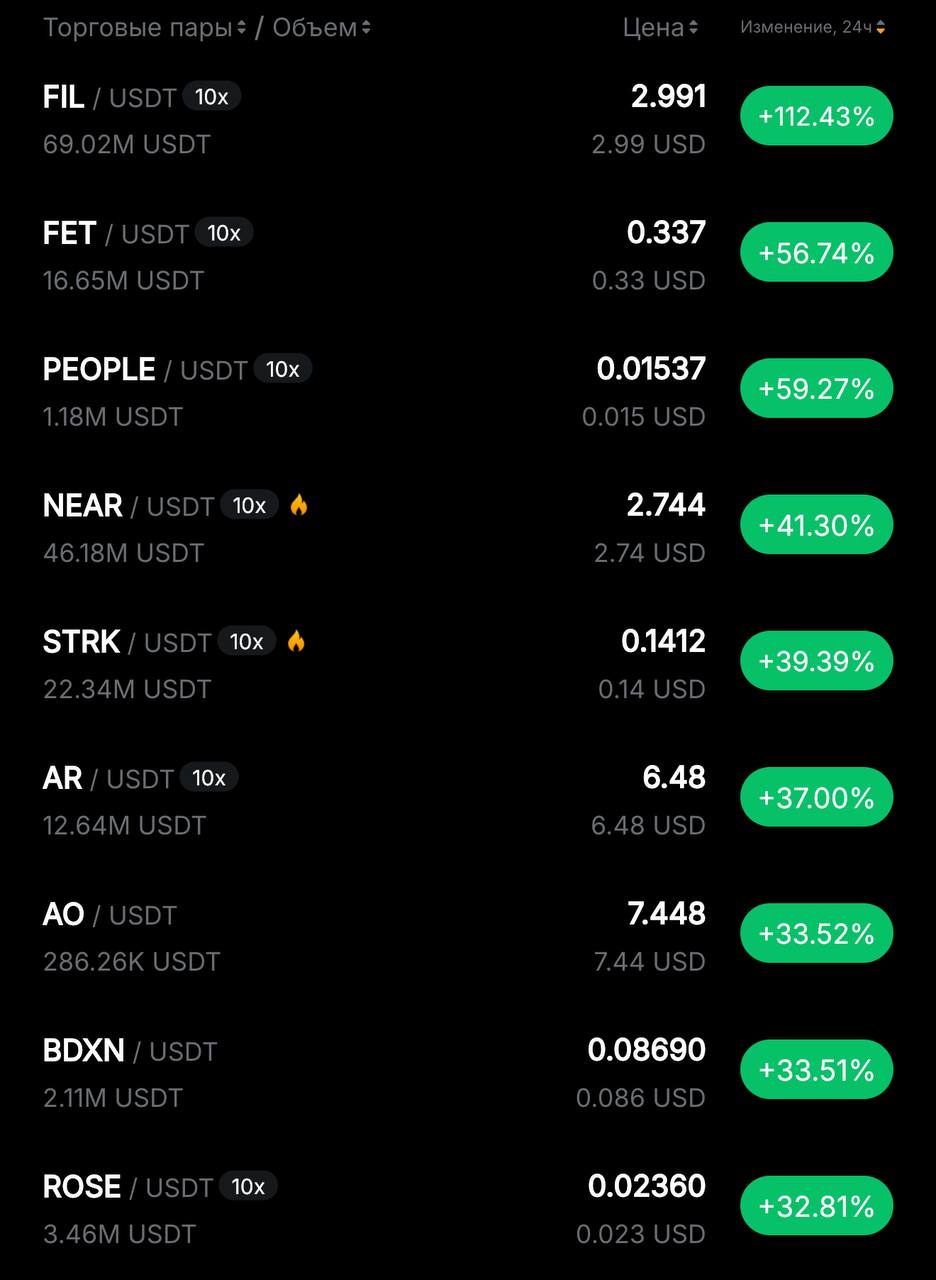Toggle the Изменение, 24ч sort arrows
This screenshot has height=1280, width=936.
[880, 28]
